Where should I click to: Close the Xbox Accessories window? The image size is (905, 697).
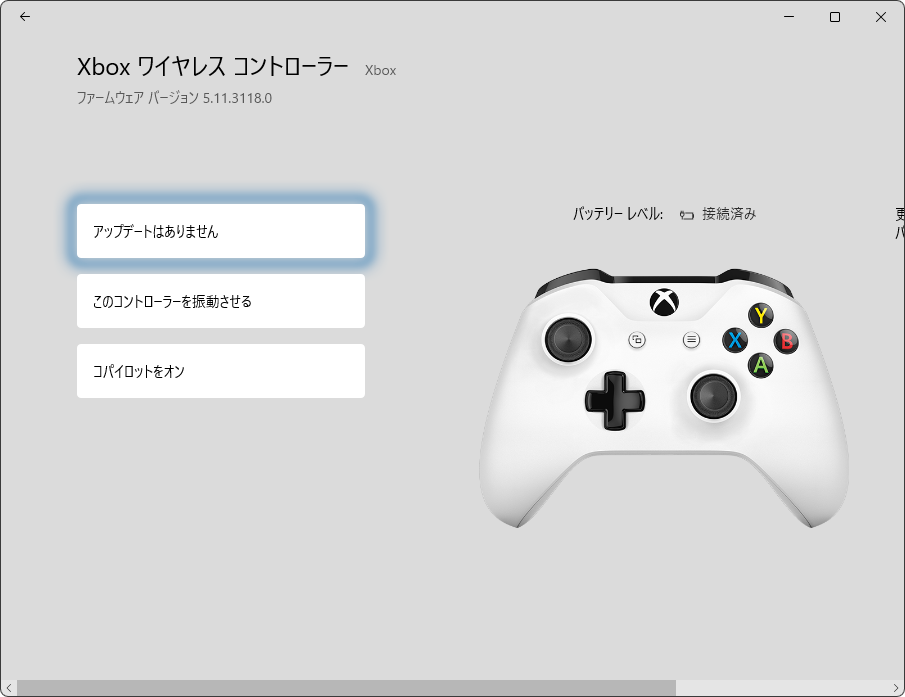880,17
